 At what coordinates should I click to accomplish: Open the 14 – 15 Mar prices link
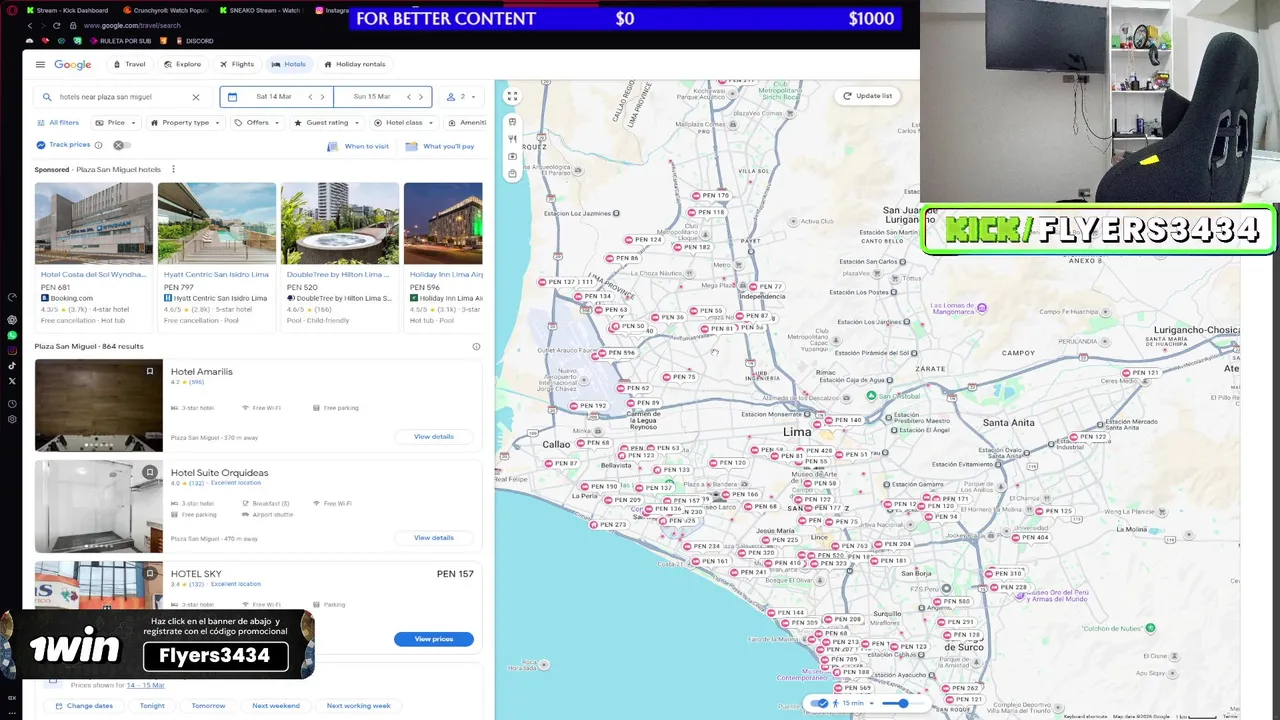[x=145, y=685]
